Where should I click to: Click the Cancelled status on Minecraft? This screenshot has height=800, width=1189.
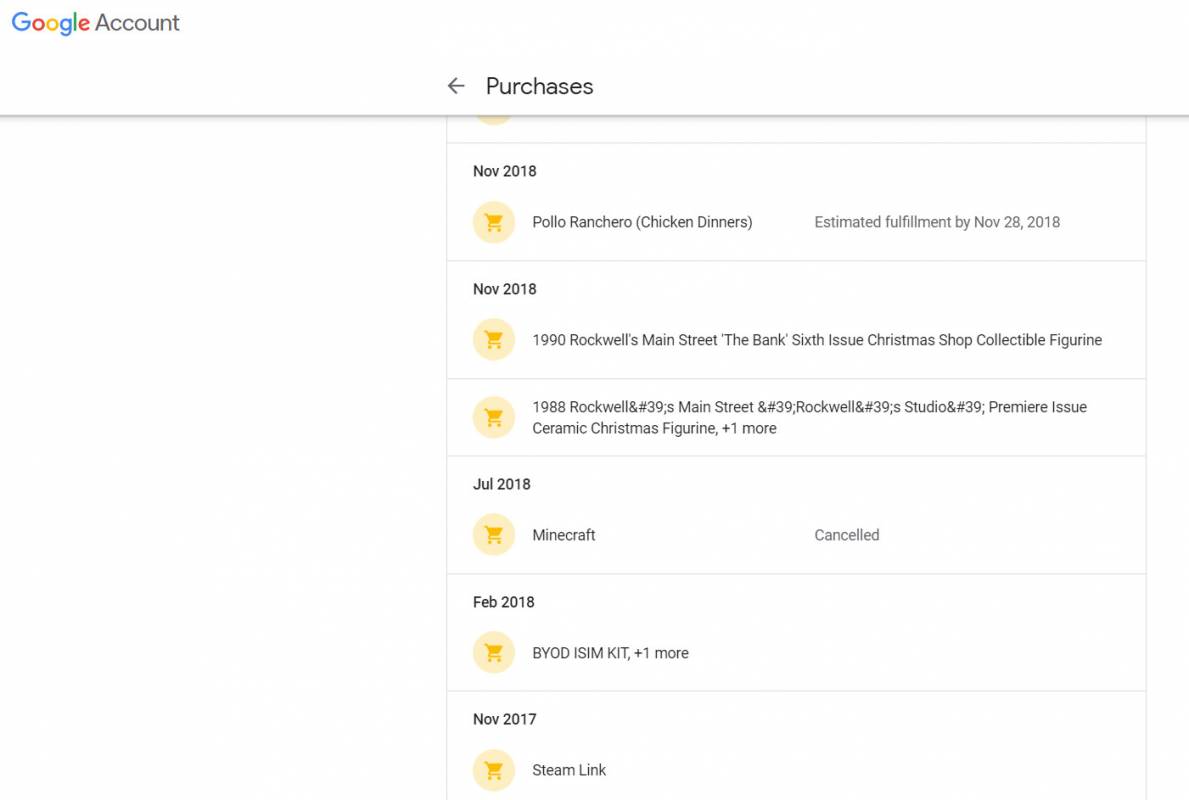[847, 535]
